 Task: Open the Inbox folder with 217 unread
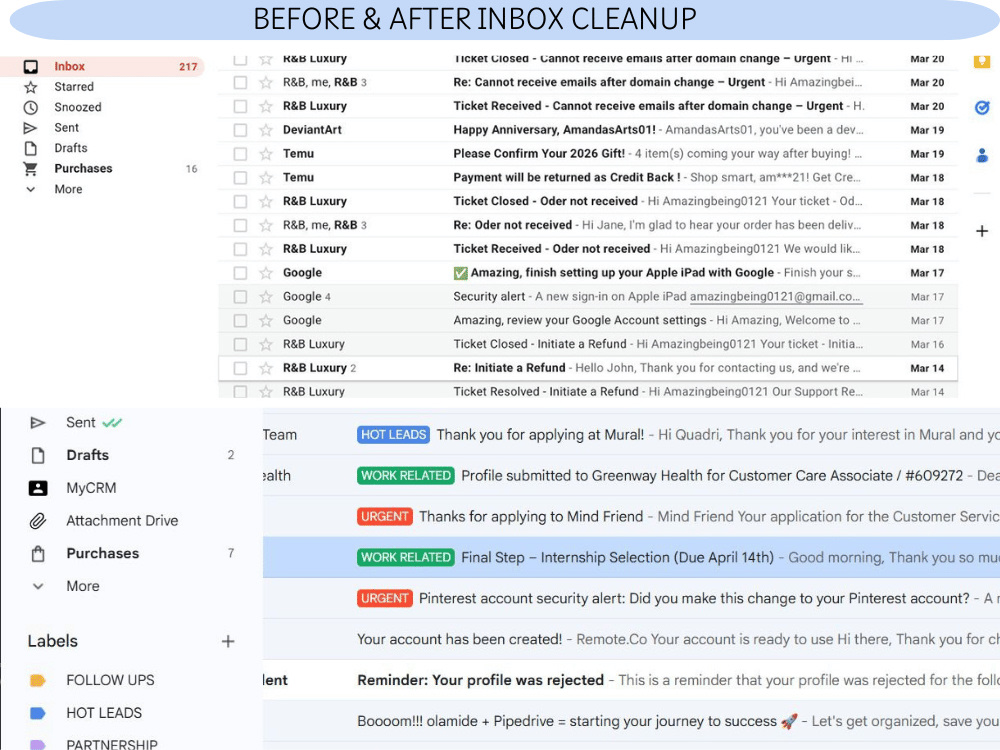pyautogui.click(x=102, y=66)
